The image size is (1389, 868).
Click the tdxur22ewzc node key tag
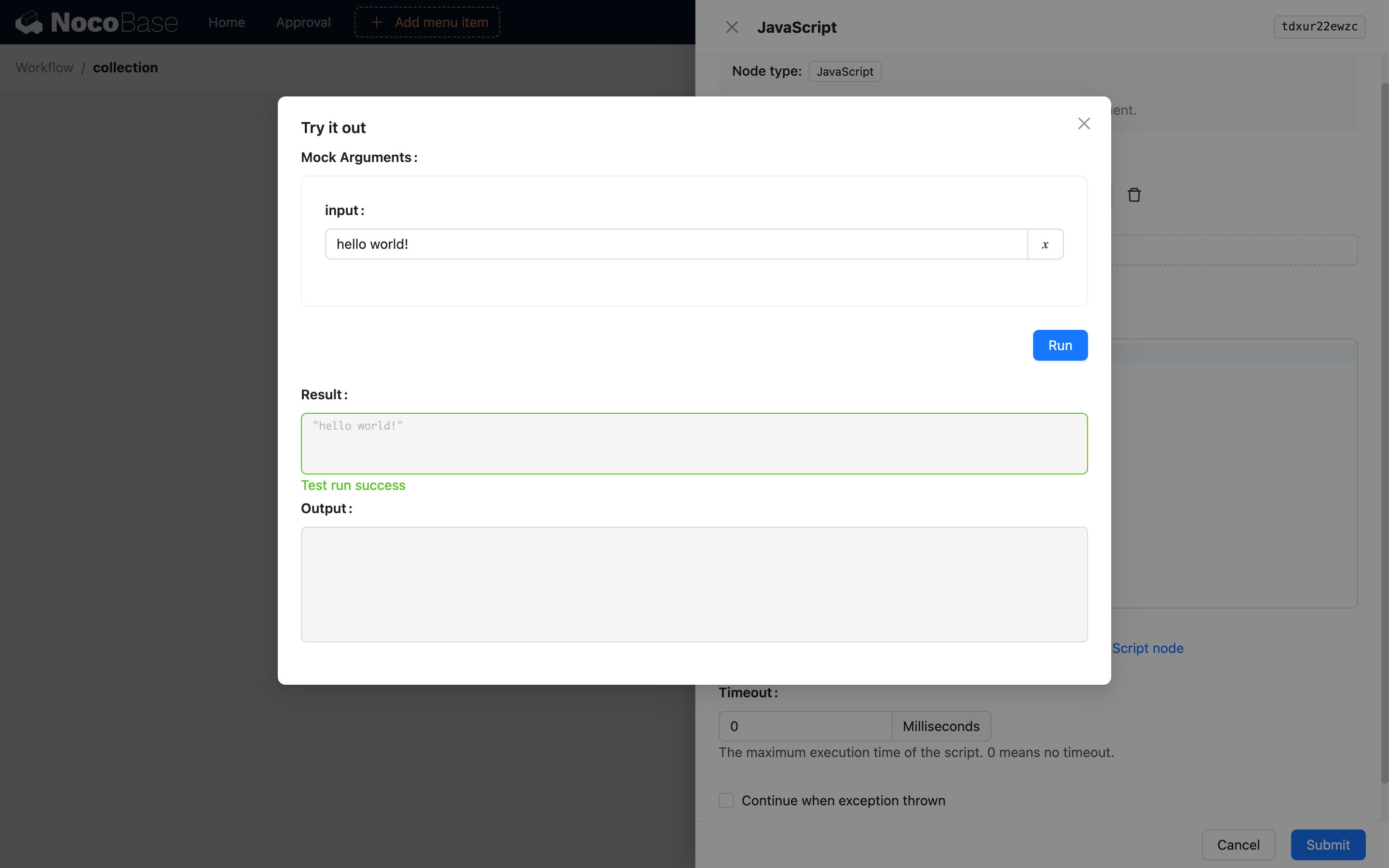(x=1319, y=27)
